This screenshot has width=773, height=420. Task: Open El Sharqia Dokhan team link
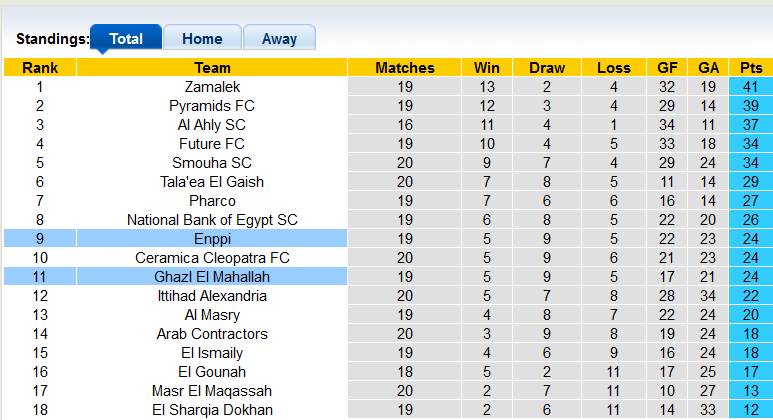pyautogui.click(x=212, y=410)
